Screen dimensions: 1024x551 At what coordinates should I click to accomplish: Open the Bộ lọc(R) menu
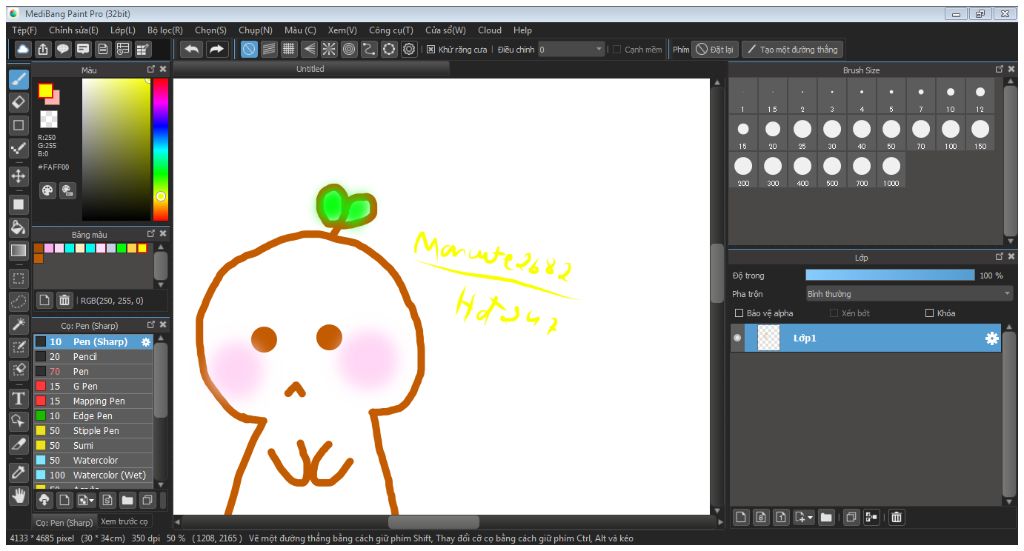[x=165, y=30]
